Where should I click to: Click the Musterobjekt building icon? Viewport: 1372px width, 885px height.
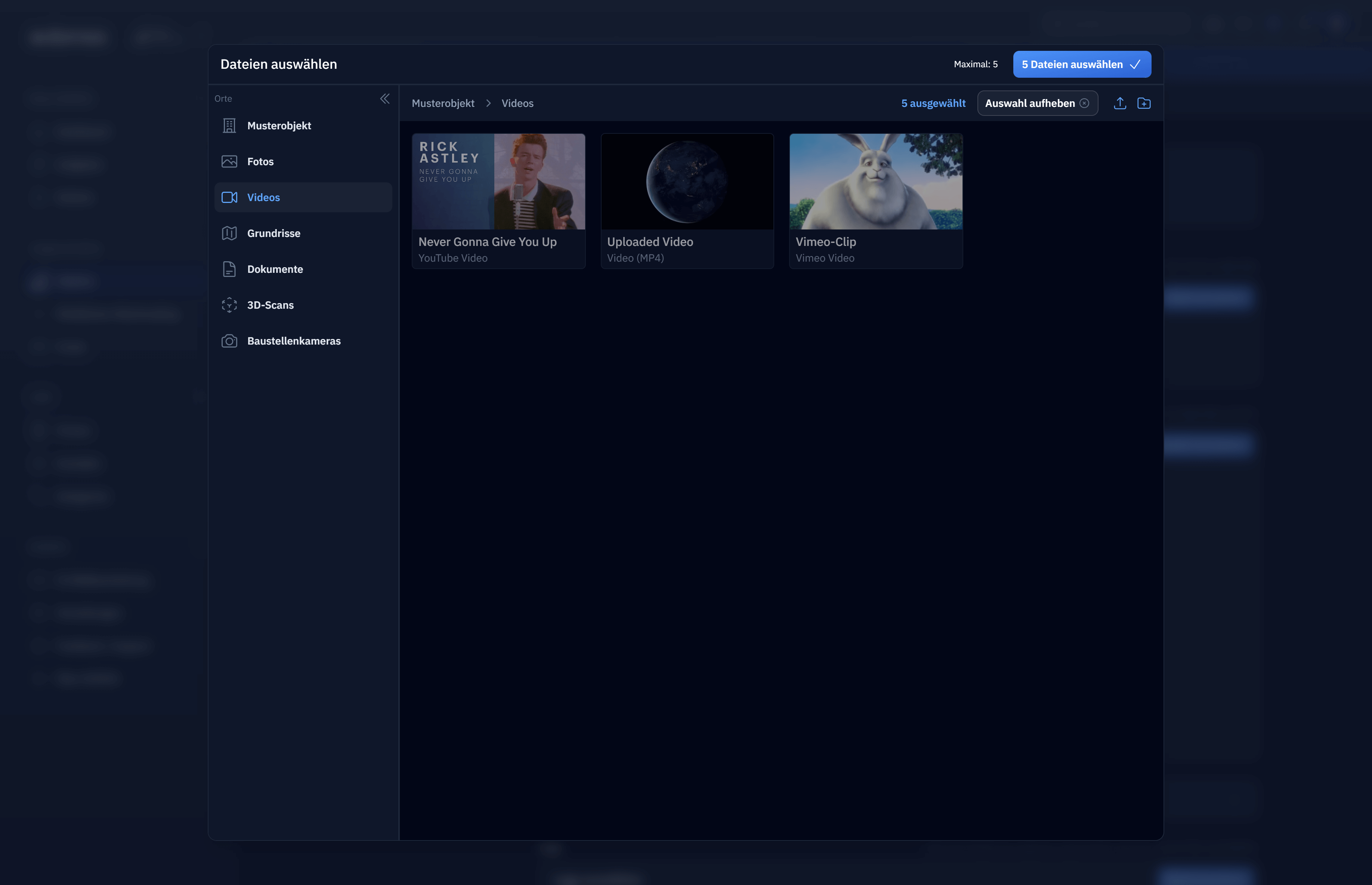point(229,126)
